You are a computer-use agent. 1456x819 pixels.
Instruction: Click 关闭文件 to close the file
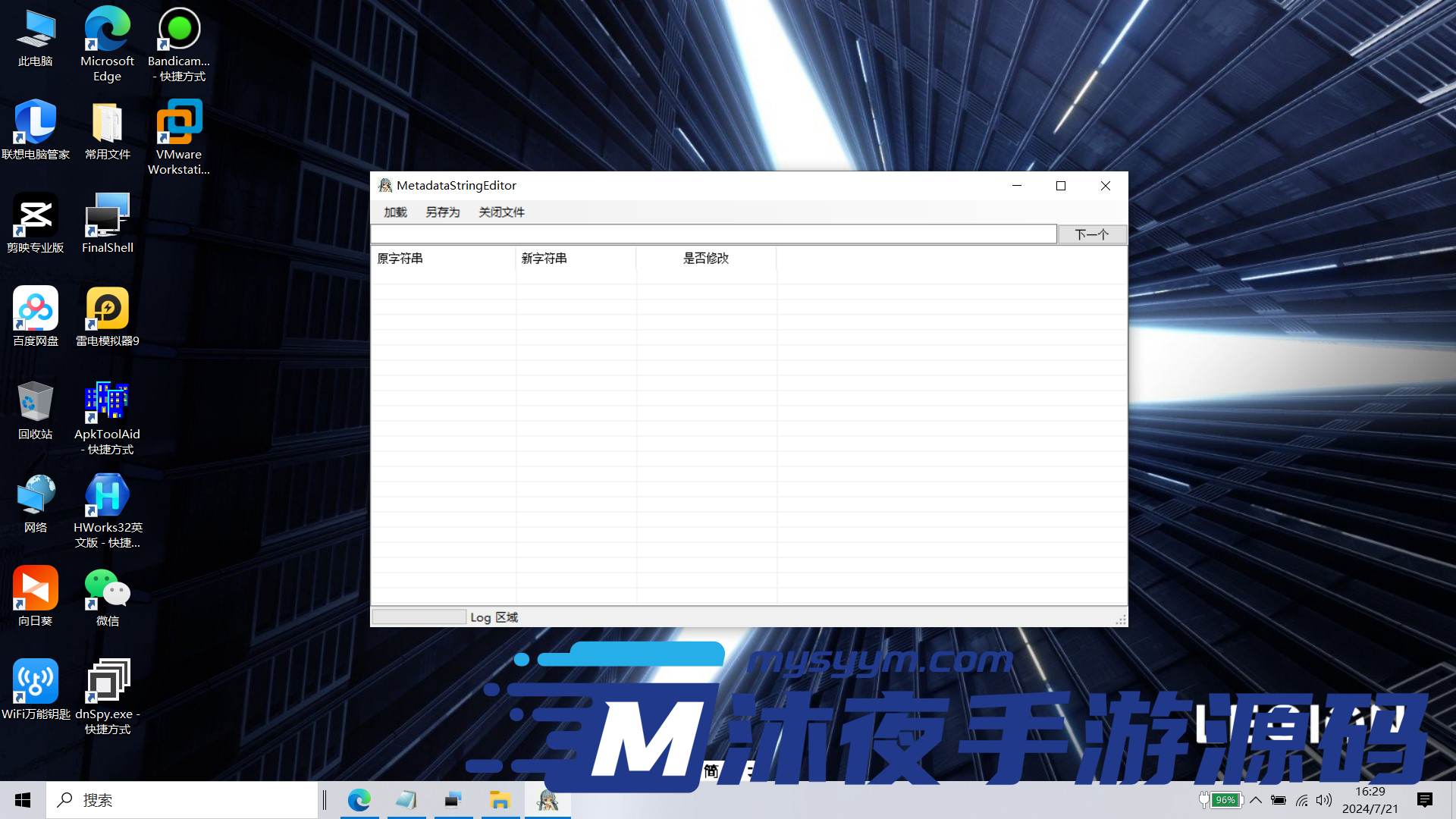coord(500,212)
